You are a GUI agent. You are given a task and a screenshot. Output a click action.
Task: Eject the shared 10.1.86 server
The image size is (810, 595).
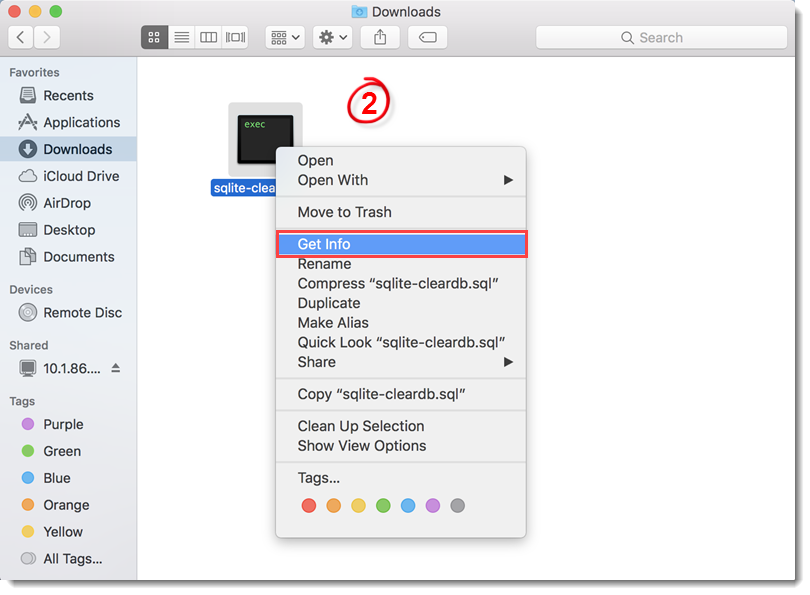tap(116, 368)
